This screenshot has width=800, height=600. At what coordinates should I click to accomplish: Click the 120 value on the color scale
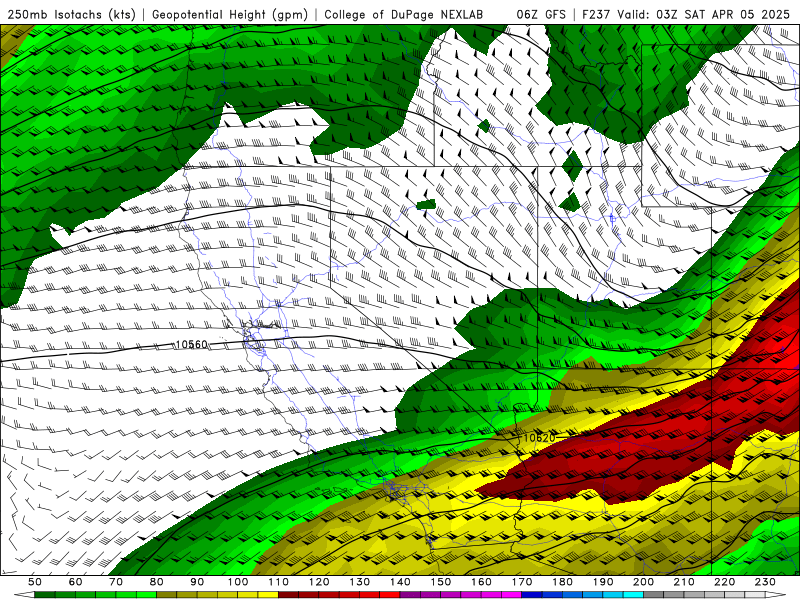tap(319, 582)
